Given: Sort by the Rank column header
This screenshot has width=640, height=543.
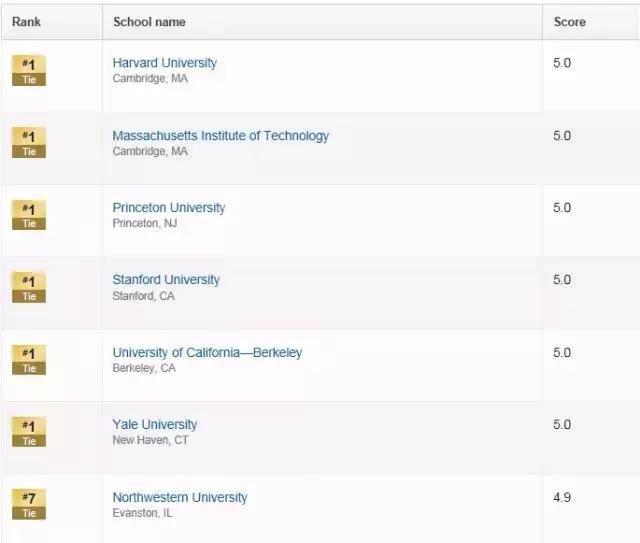Looking at the screenshot, I should [x=27, y=22].
